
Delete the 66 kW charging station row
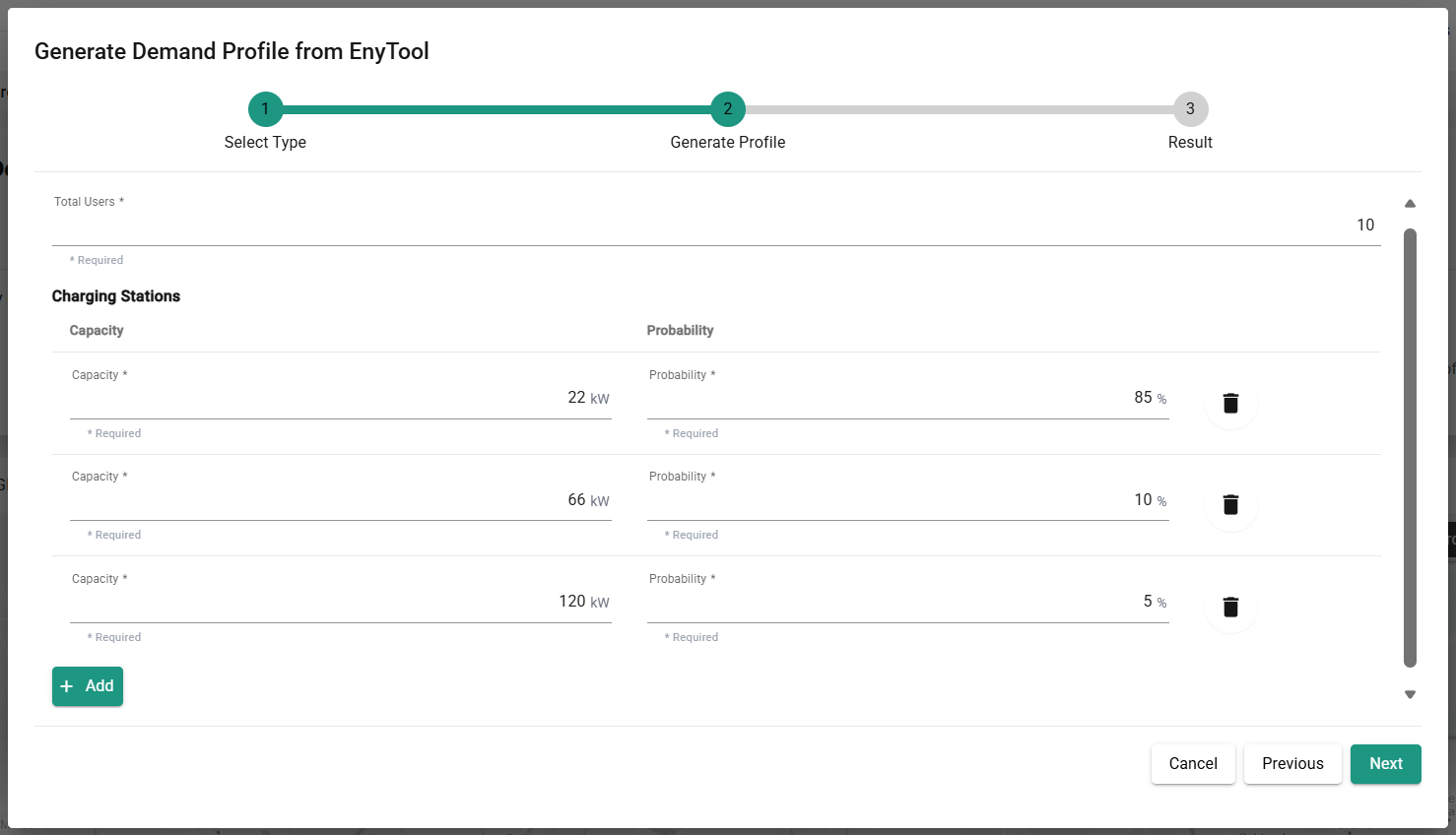[x=1230, y=505]
